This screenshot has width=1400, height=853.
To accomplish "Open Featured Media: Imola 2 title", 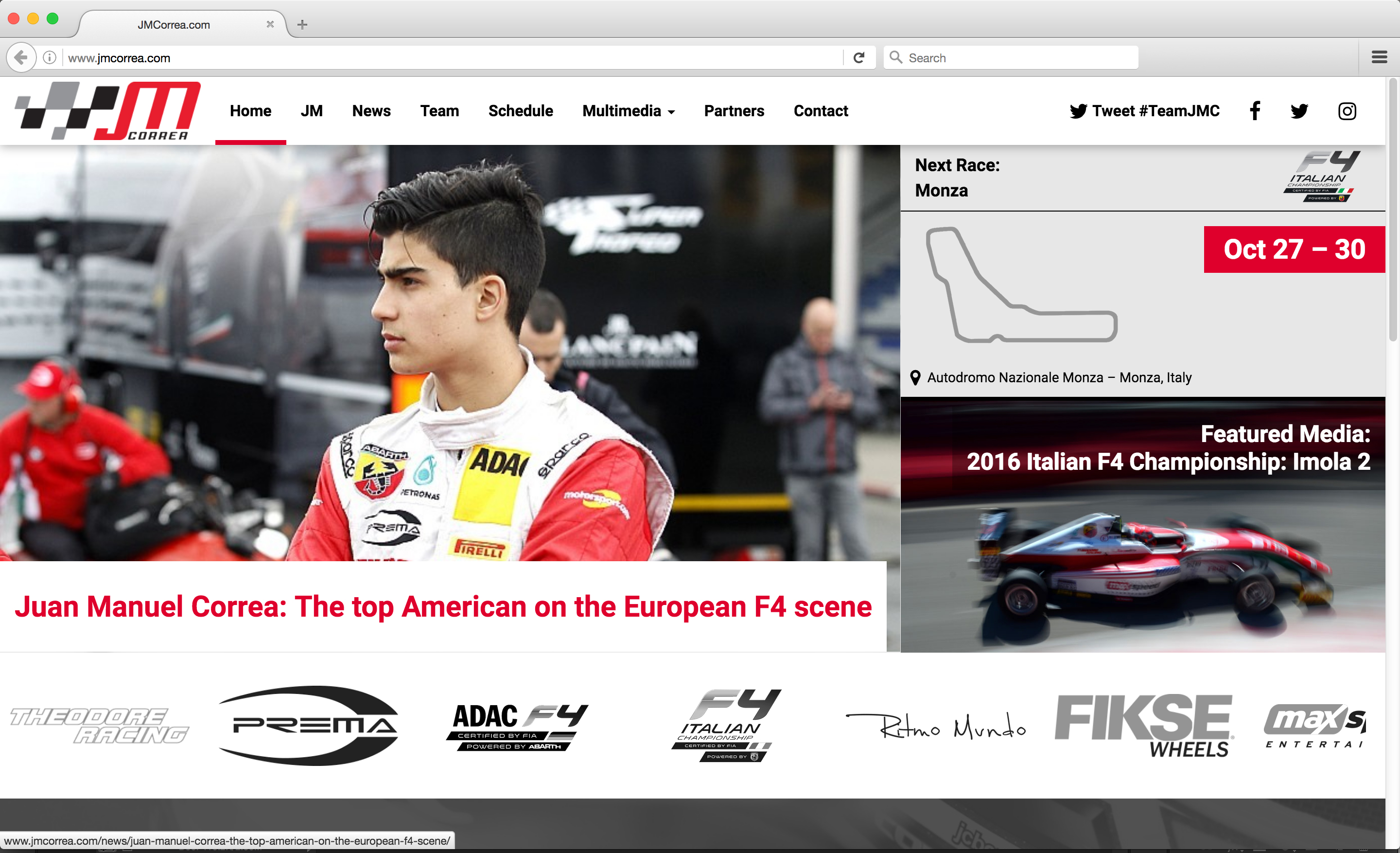I will pyautogui.click(x=1168, y=448).
